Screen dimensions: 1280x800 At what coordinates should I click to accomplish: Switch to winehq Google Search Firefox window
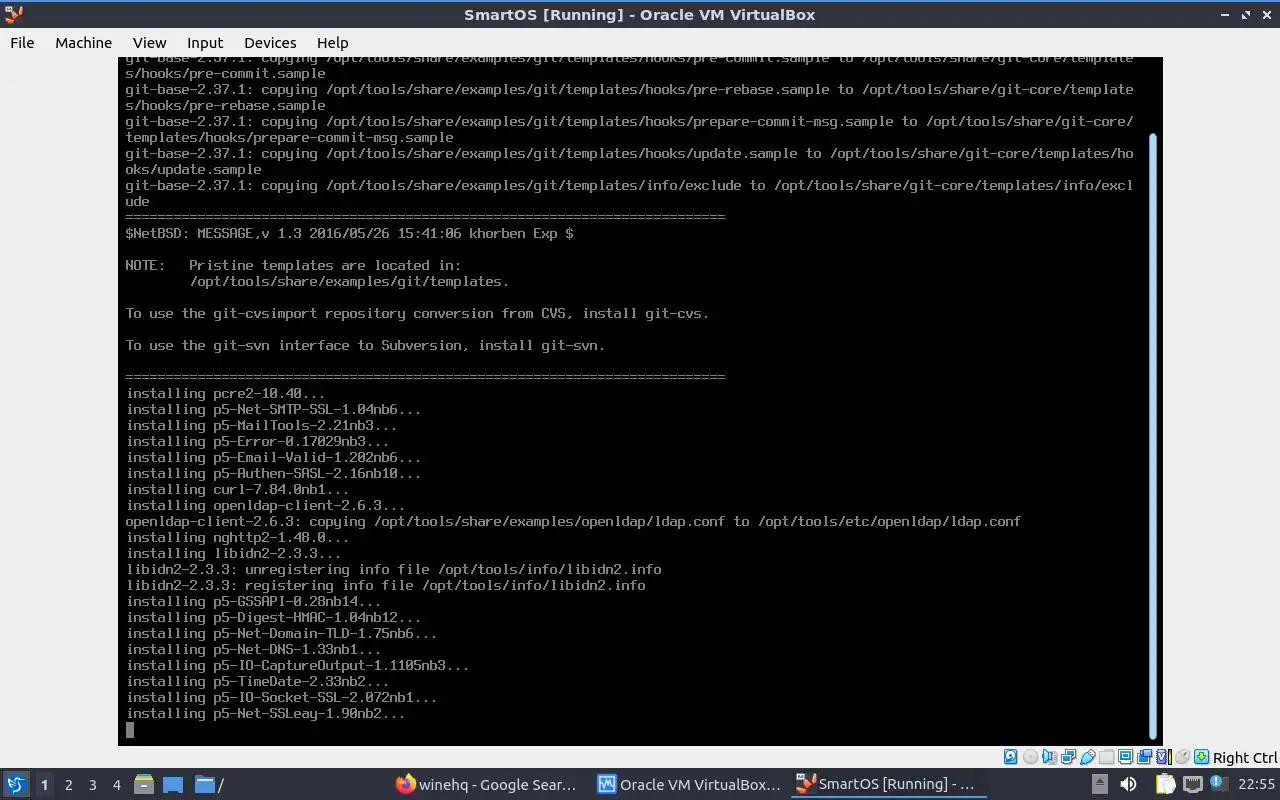[x=487, y=784]
